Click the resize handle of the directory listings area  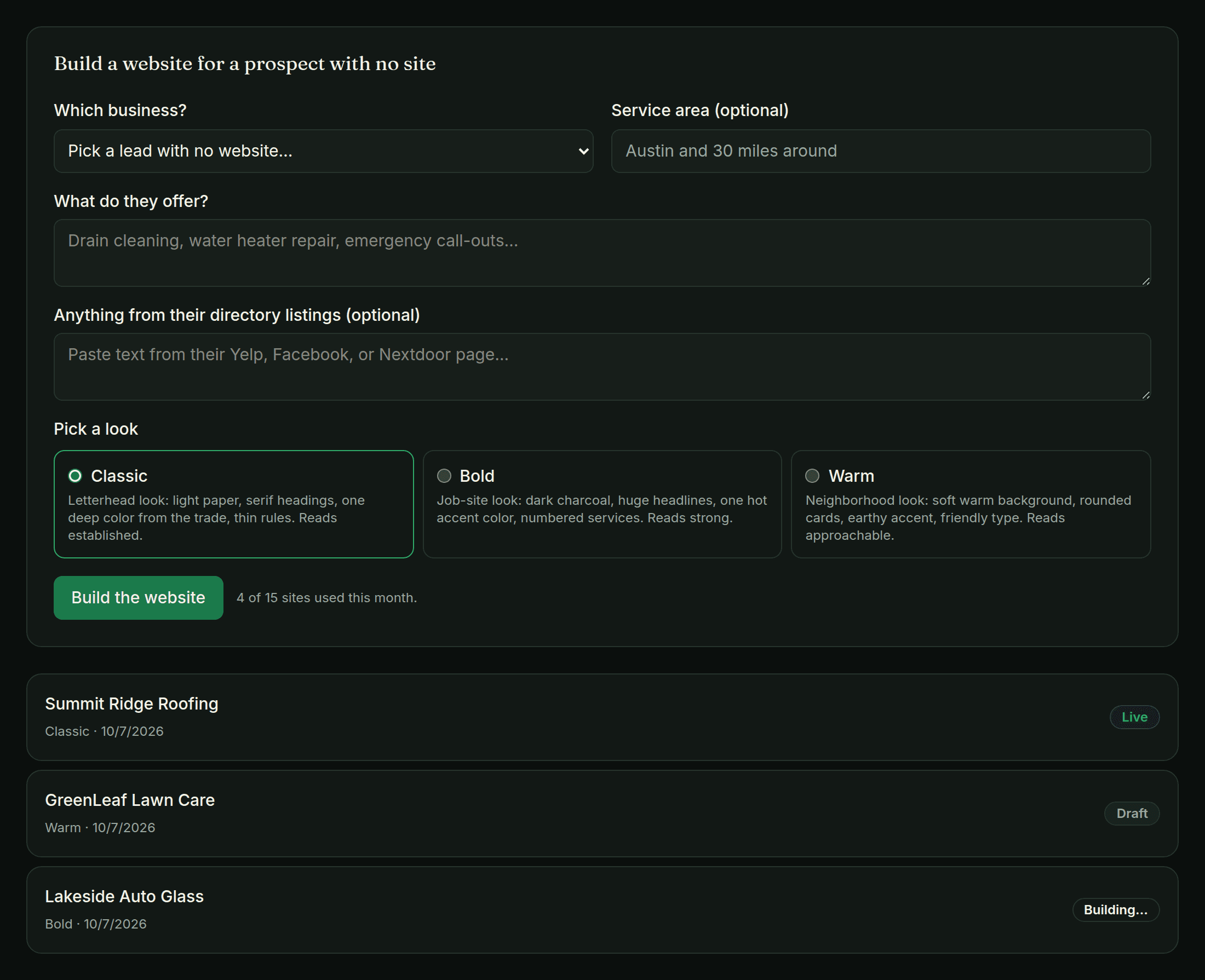pos(1146,395)
